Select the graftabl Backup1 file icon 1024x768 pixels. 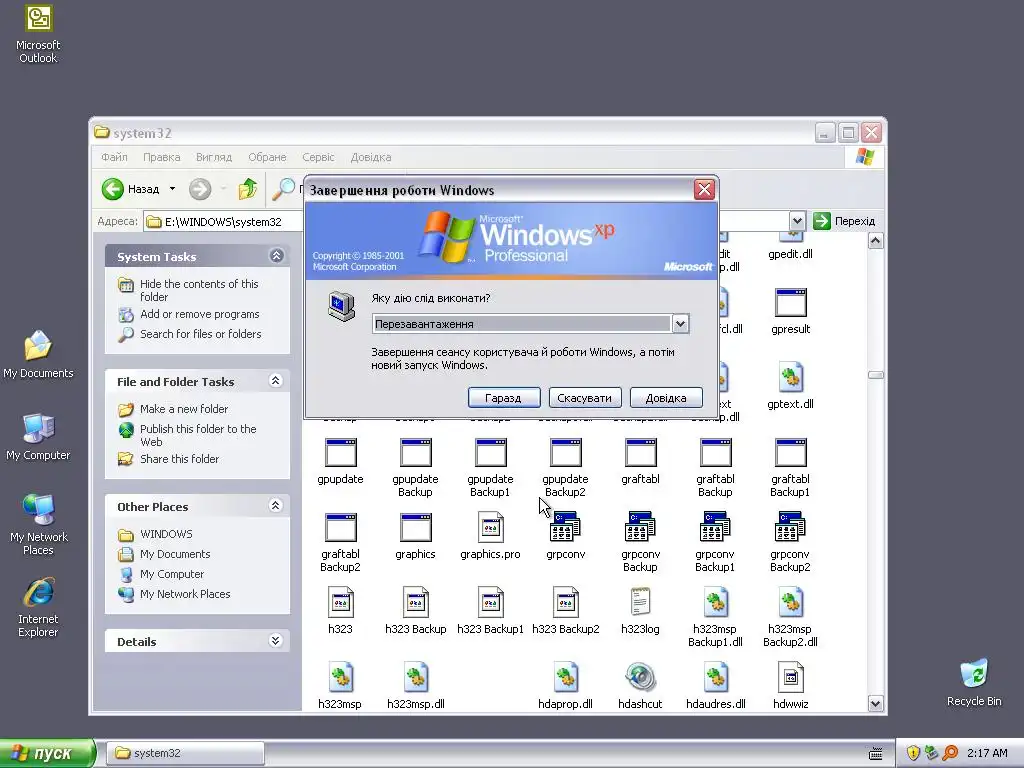pyautogui.click(x=790, y=453)
